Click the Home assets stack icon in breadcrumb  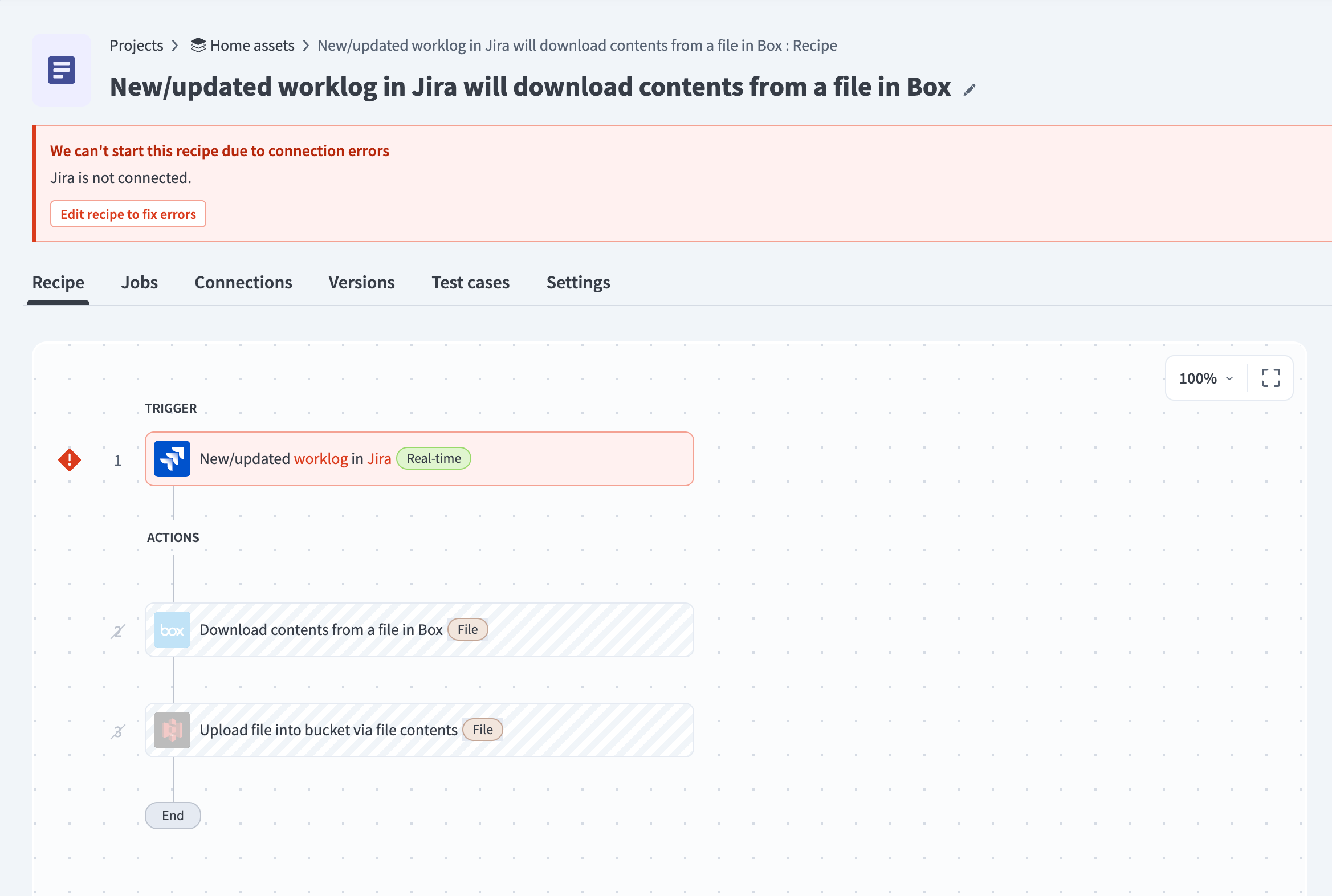[198, 45]
